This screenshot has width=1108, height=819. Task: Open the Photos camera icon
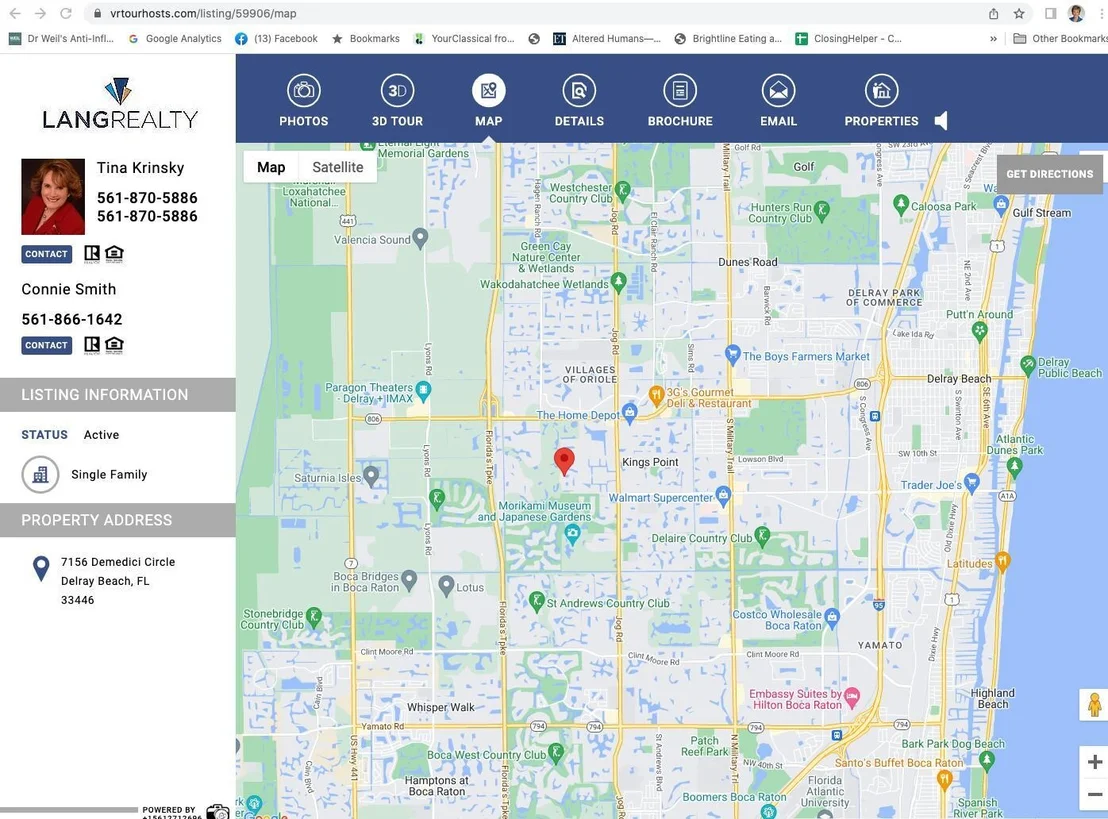[304, 91]
